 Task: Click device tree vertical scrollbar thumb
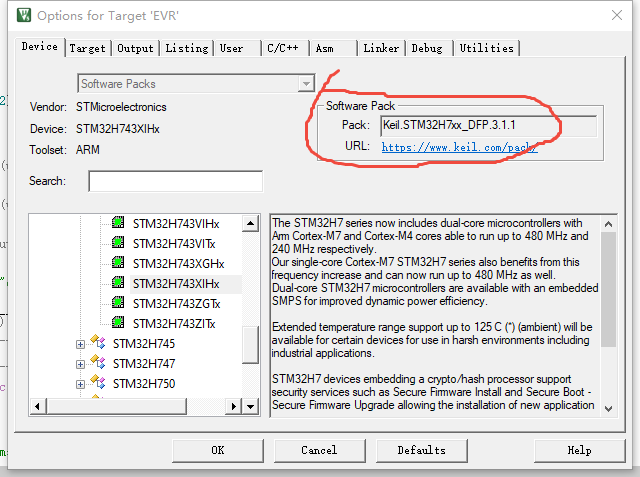tap(250, 345)
